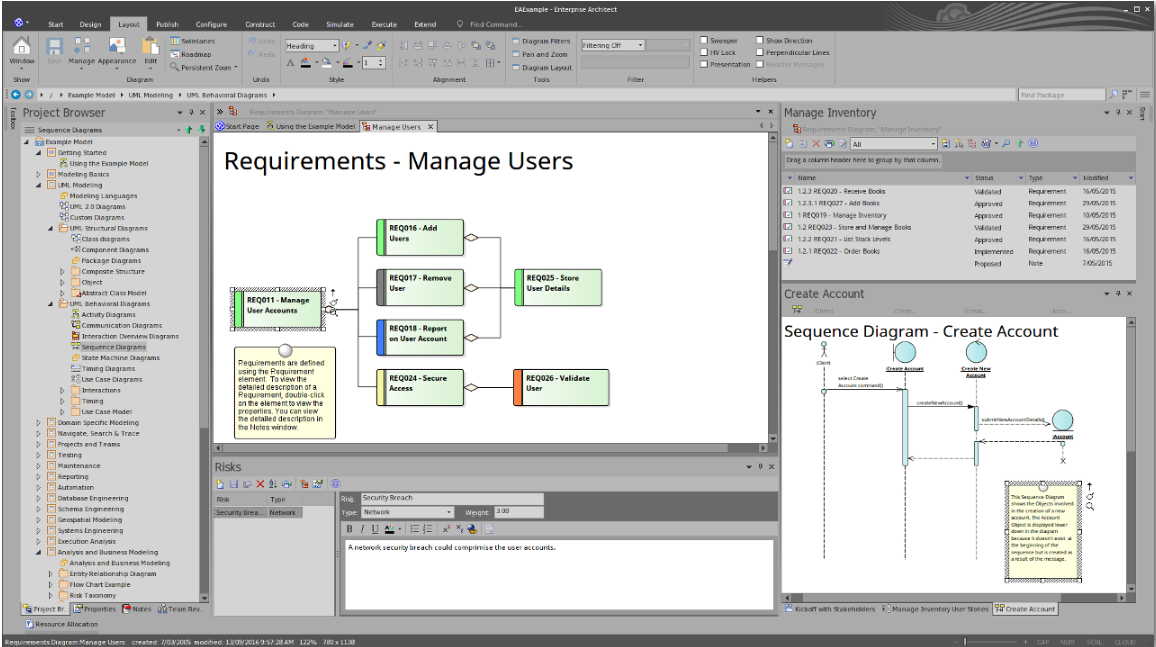Click Risks toolbar help icon
The width and height of the screenshot is (1156, 647).
click(x=335, y=484)
